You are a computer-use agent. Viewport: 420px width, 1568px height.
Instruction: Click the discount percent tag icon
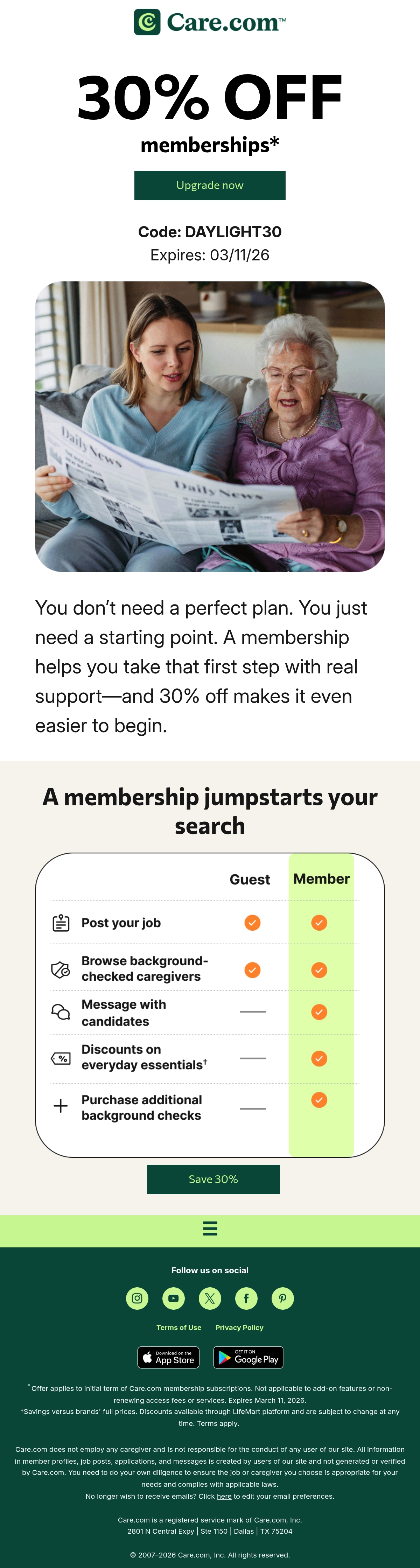[x=61, y=1058]
